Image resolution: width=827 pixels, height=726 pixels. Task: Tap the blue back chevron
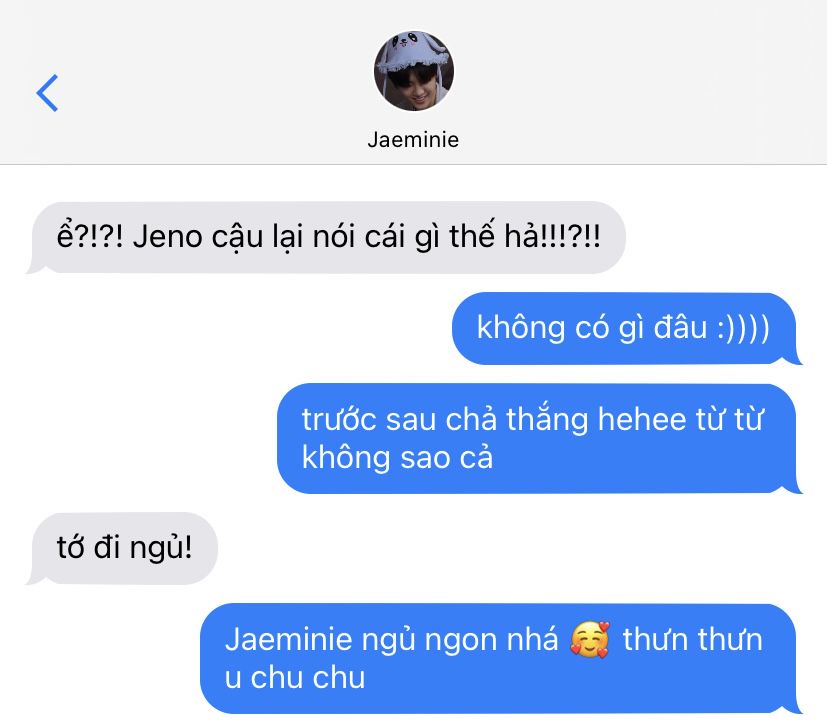(47, 93)
